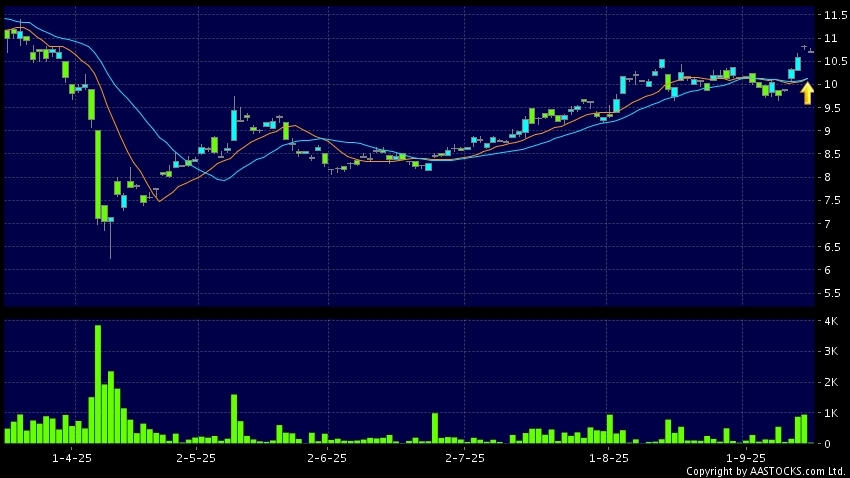Click the "4K" volume axis label
Viewport: 850px width, 478px height.
(831, 321)
